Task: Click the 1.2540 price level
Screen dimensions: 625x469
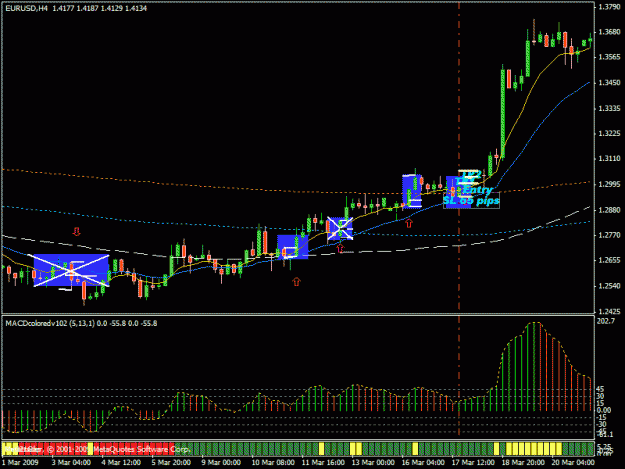Action: (x=609, y=286)
